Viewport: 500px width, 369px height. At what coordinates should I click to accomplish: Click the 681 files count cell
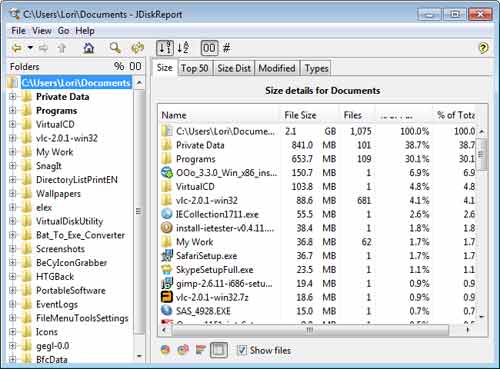(364, 200)
